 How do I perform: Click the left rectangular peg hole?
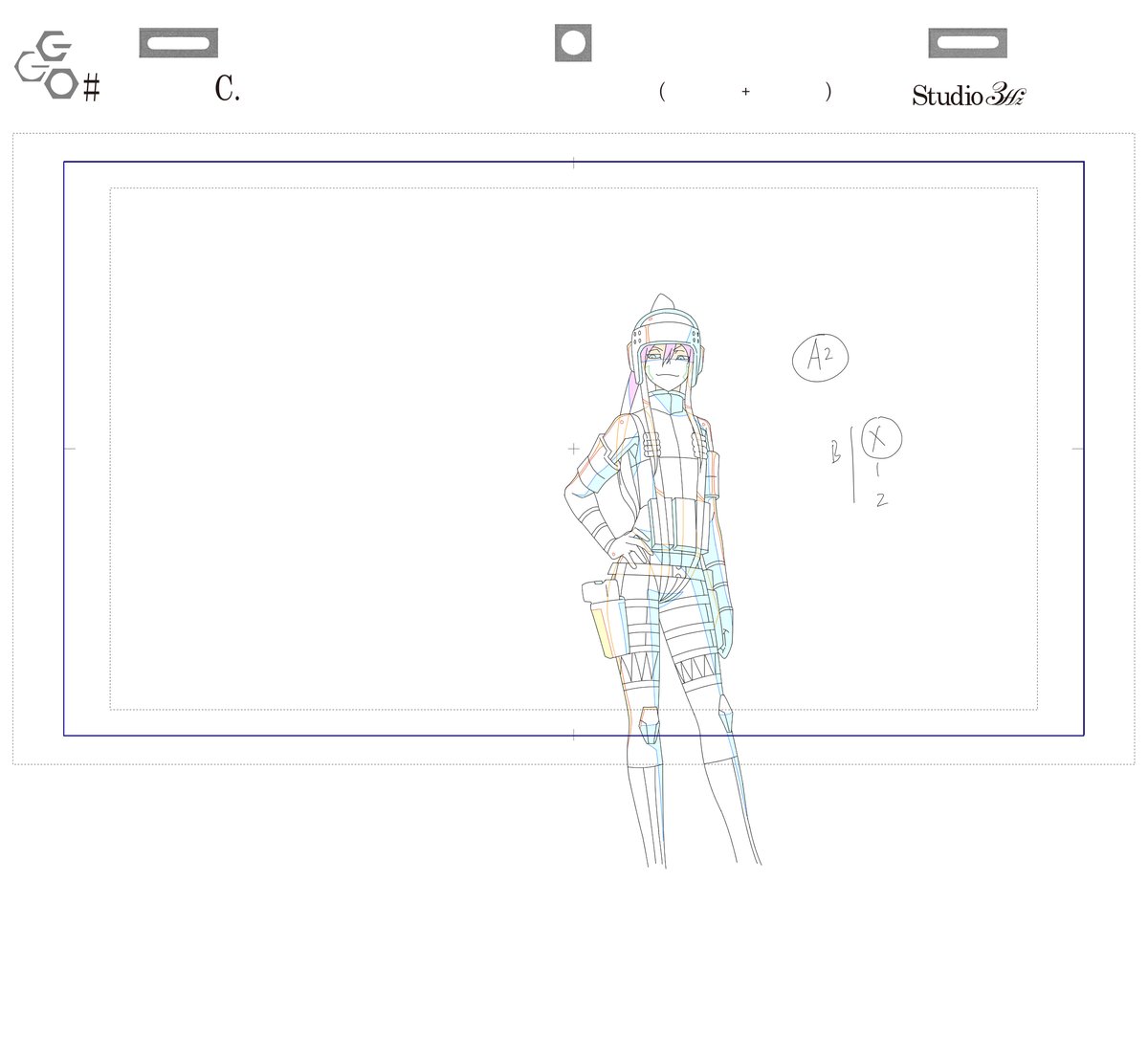pyautogui.click(x=179, y=43)
